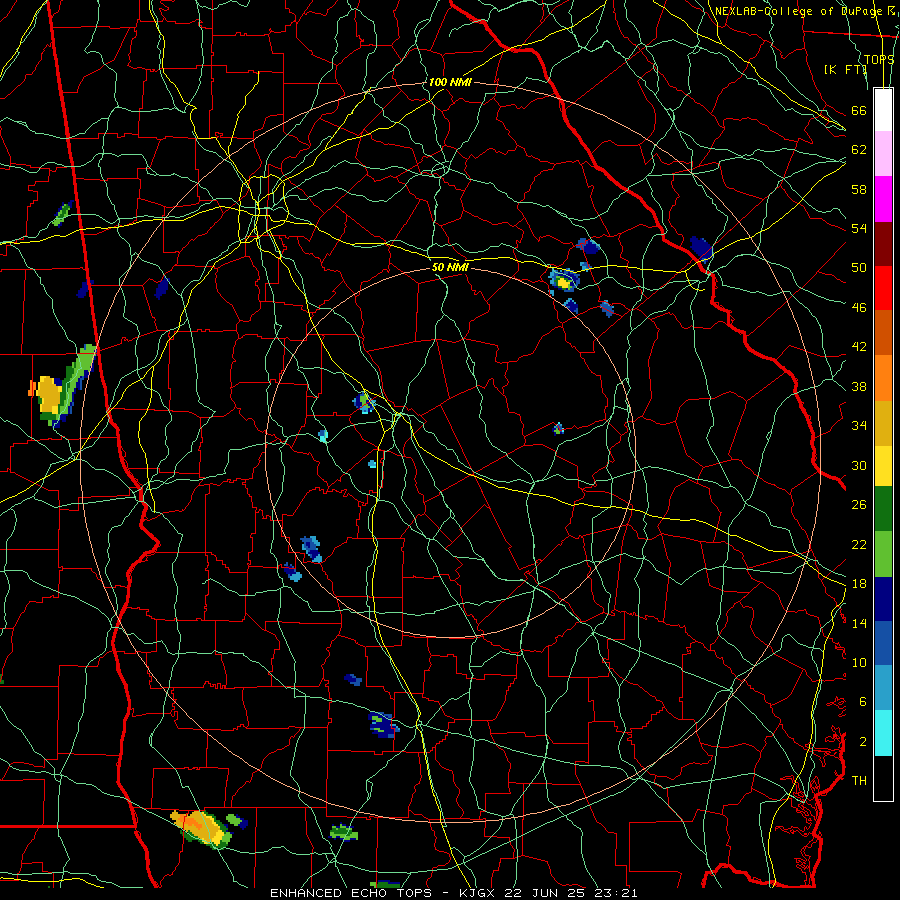Click the "10" legend value

pyautogui.click(x=859, y=662)
